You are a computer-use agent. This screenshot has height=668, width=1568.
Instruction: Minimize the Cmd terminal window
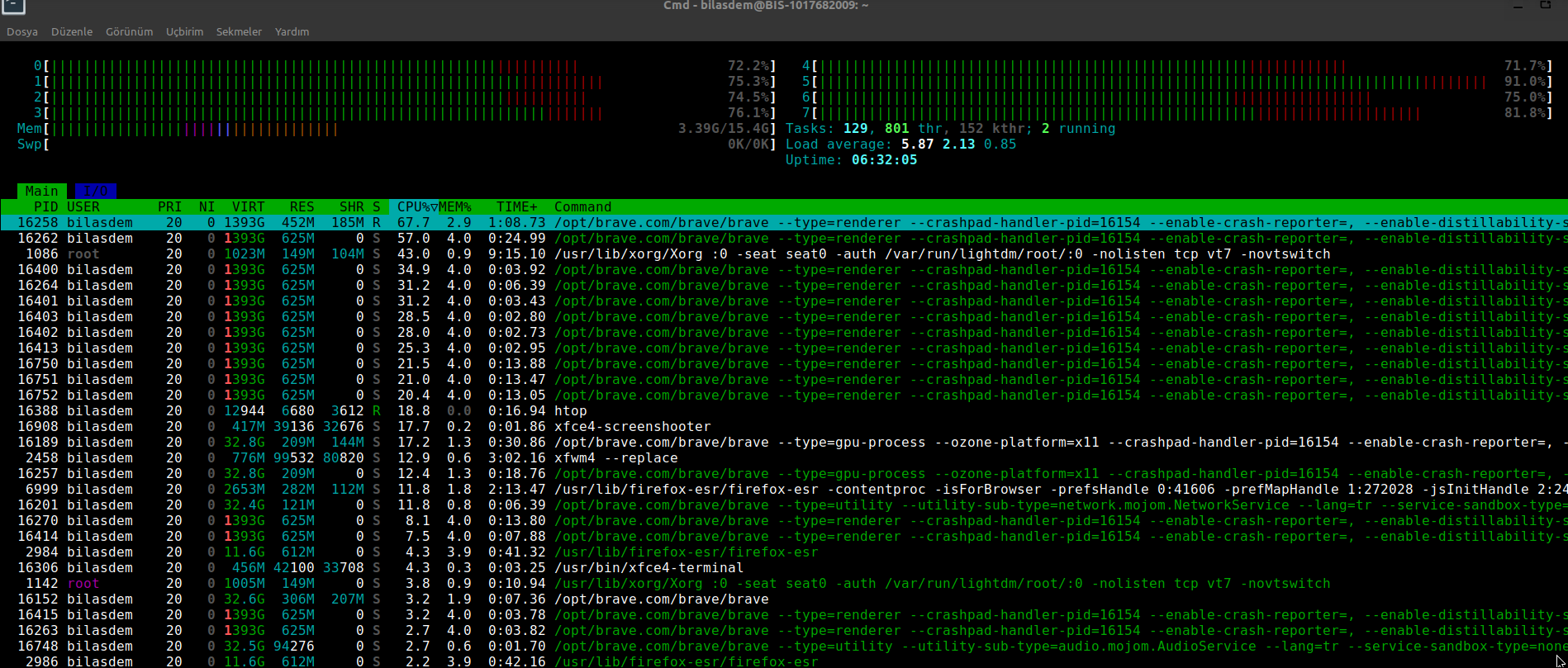coord(1517,6)
